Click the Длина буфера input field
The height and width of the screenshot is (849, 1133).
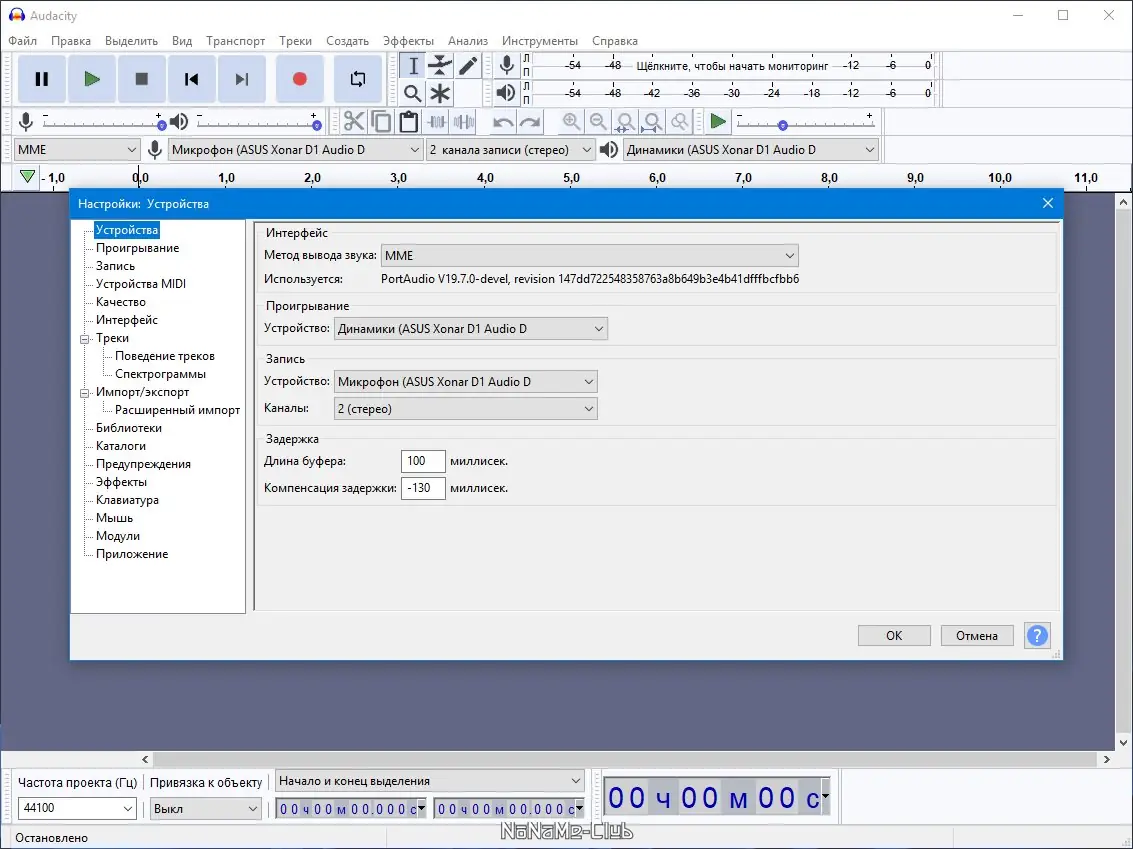[x=422, y=461]
